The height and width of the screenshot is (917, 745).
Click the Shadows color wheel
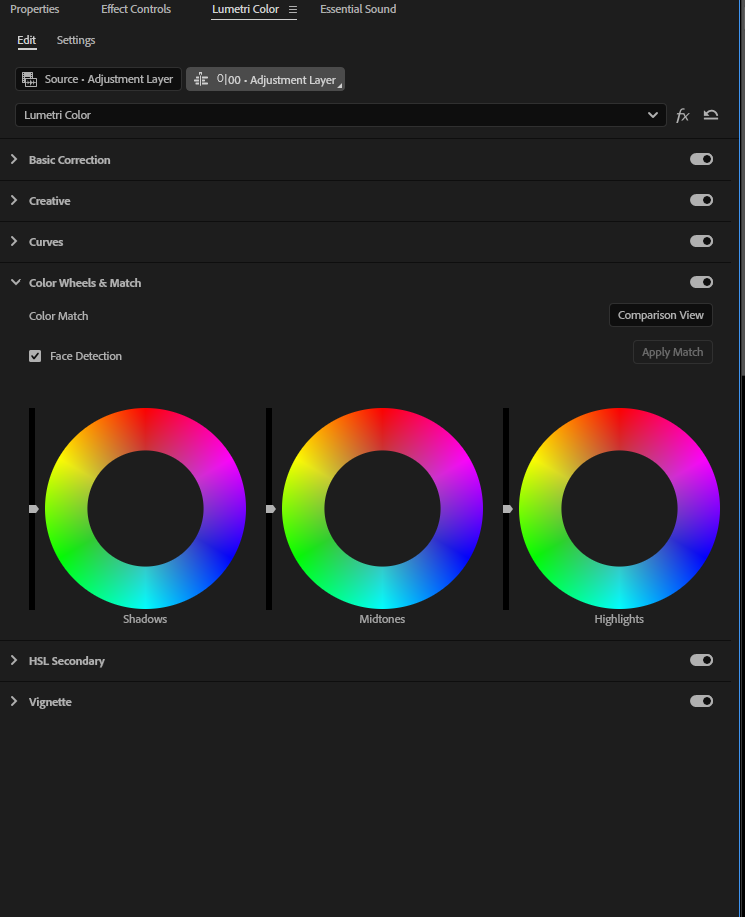(145, 508)
